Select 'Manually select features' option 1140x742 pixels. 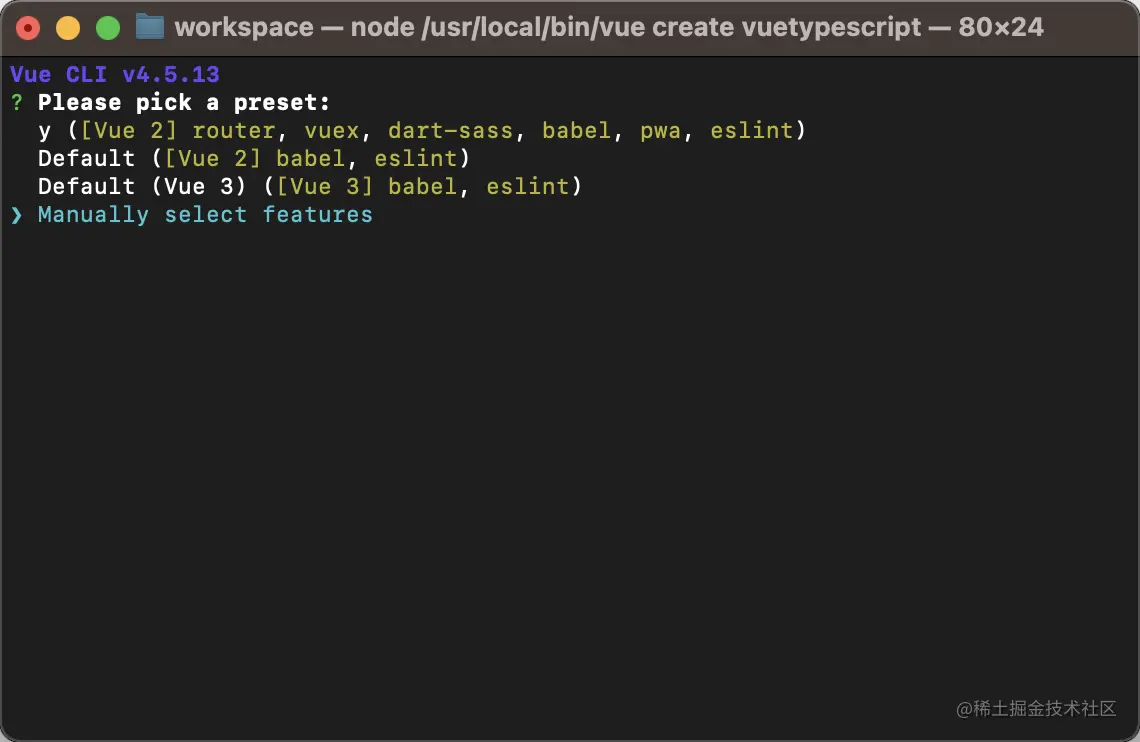205,215
